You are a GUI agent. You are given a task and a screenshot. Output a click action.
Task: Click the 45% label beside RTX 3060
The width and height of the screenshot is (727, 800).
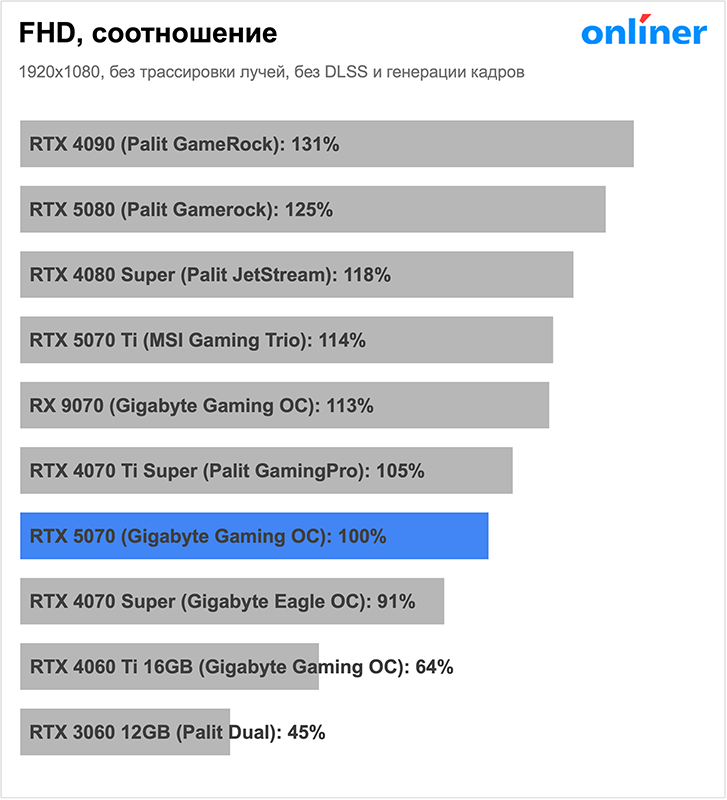click(x=306, y=732)
